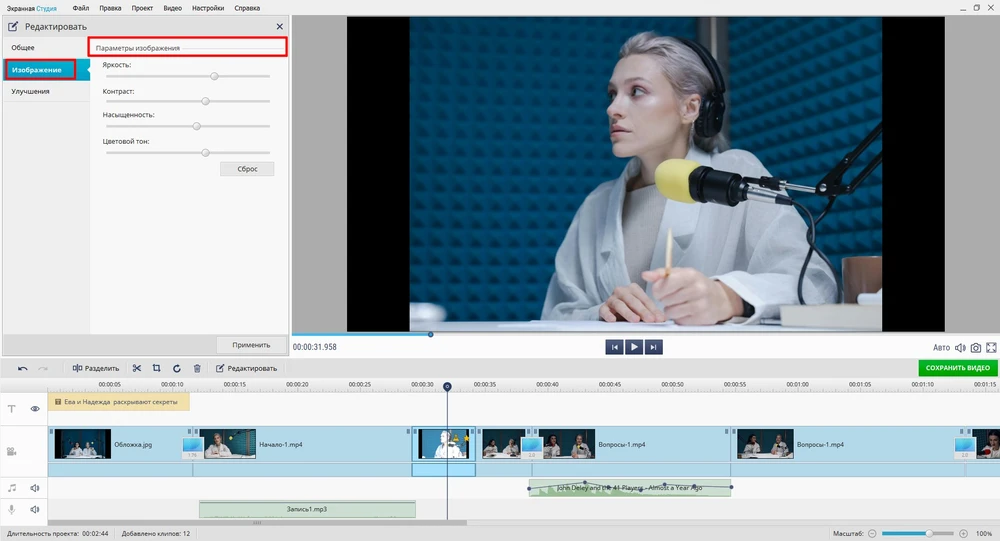Undo the last action with the arrow icon
The height and width of the screenshot is (541, 1000).
tap(23, 368)
